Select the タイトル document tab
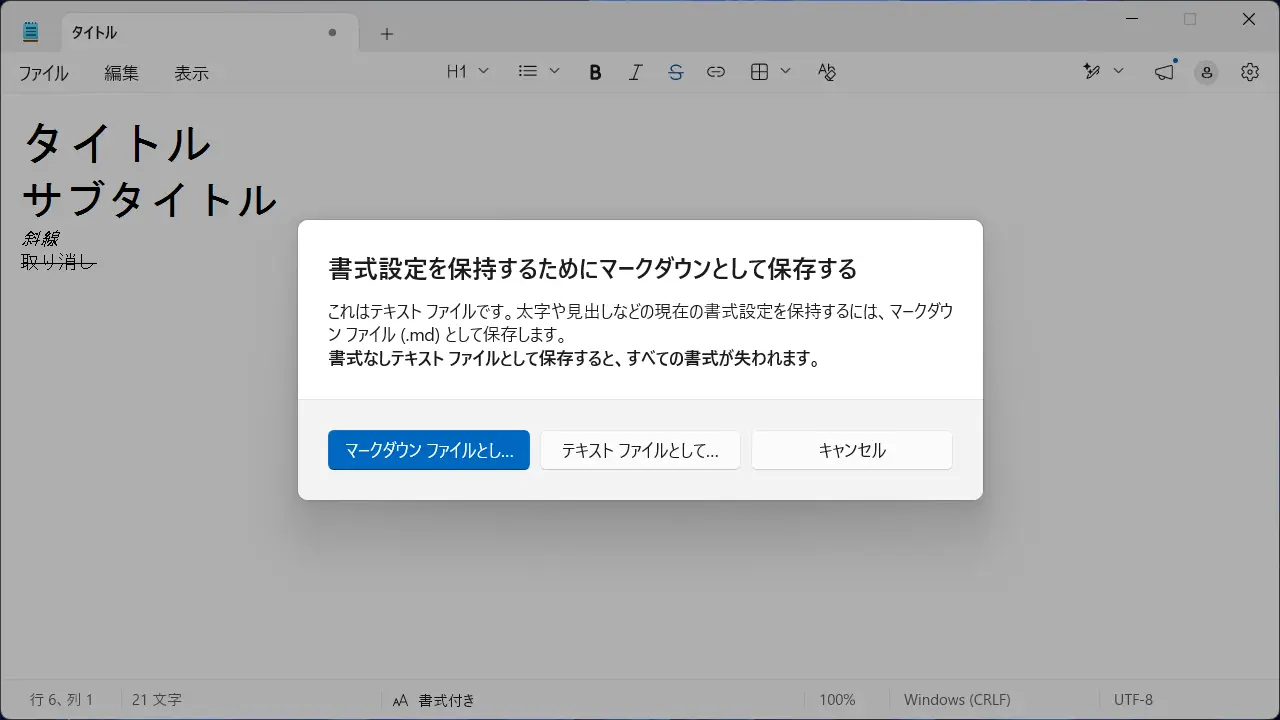The height and width of the screenshot is (720, 1280). [210, 33]
